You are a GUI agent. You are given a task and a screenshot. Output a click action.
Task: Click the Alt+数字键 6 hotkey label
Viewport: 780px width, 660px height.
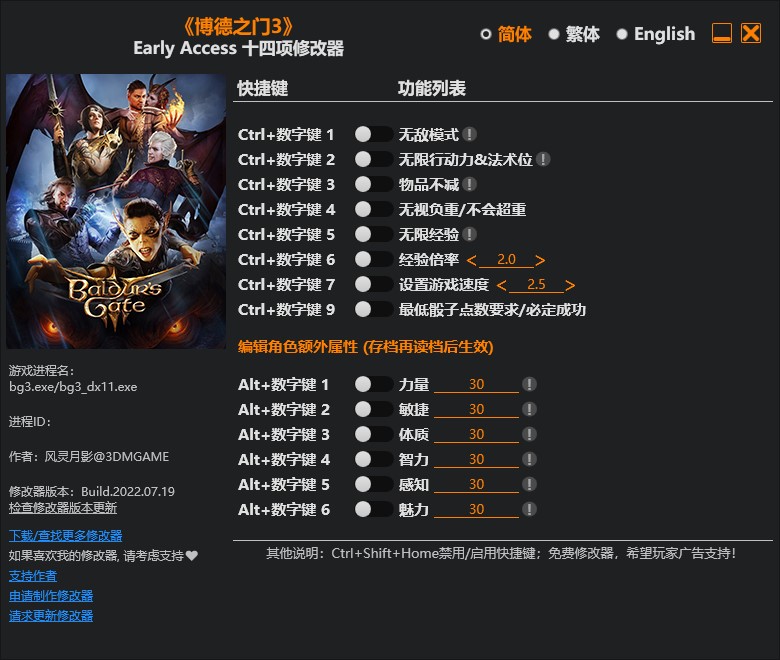click(284, 509)
